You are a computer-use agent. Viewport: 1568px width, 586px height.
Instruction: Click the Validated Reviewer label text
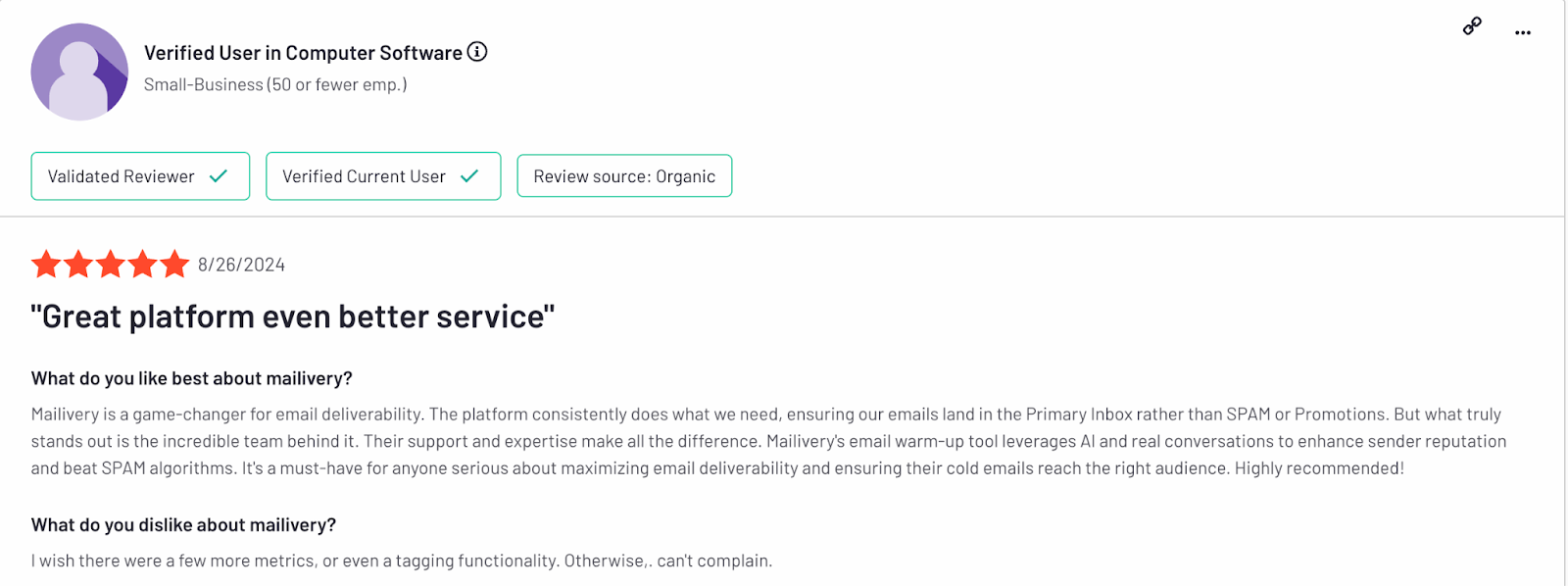point(121,176)
